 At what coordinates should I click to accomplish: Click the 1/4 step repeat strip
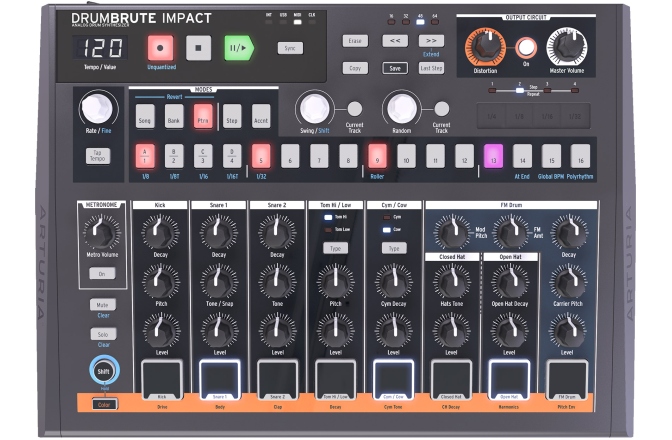click(492, 116)
